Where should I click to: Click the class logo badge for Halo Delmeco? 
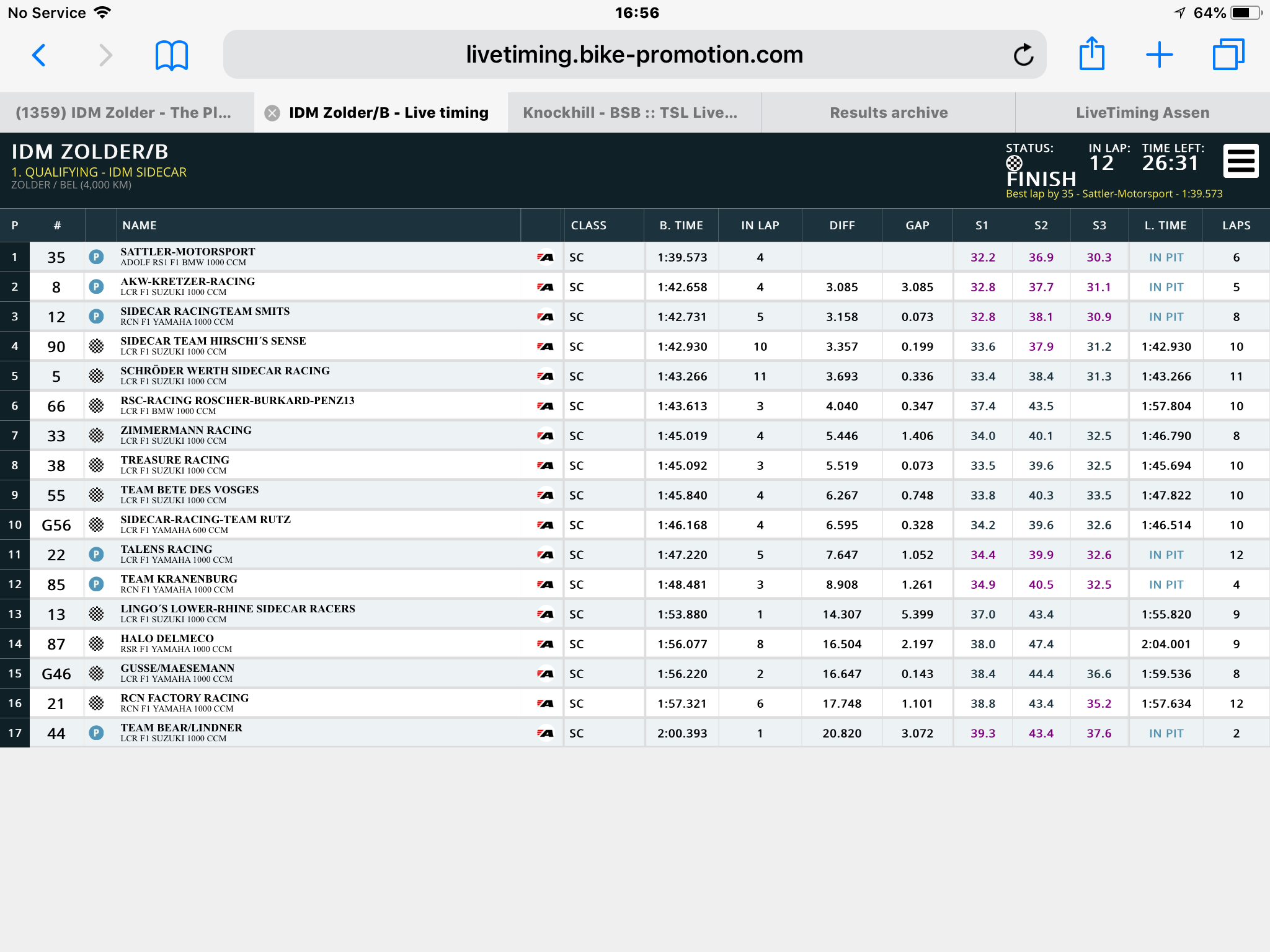tap(546, 644)
